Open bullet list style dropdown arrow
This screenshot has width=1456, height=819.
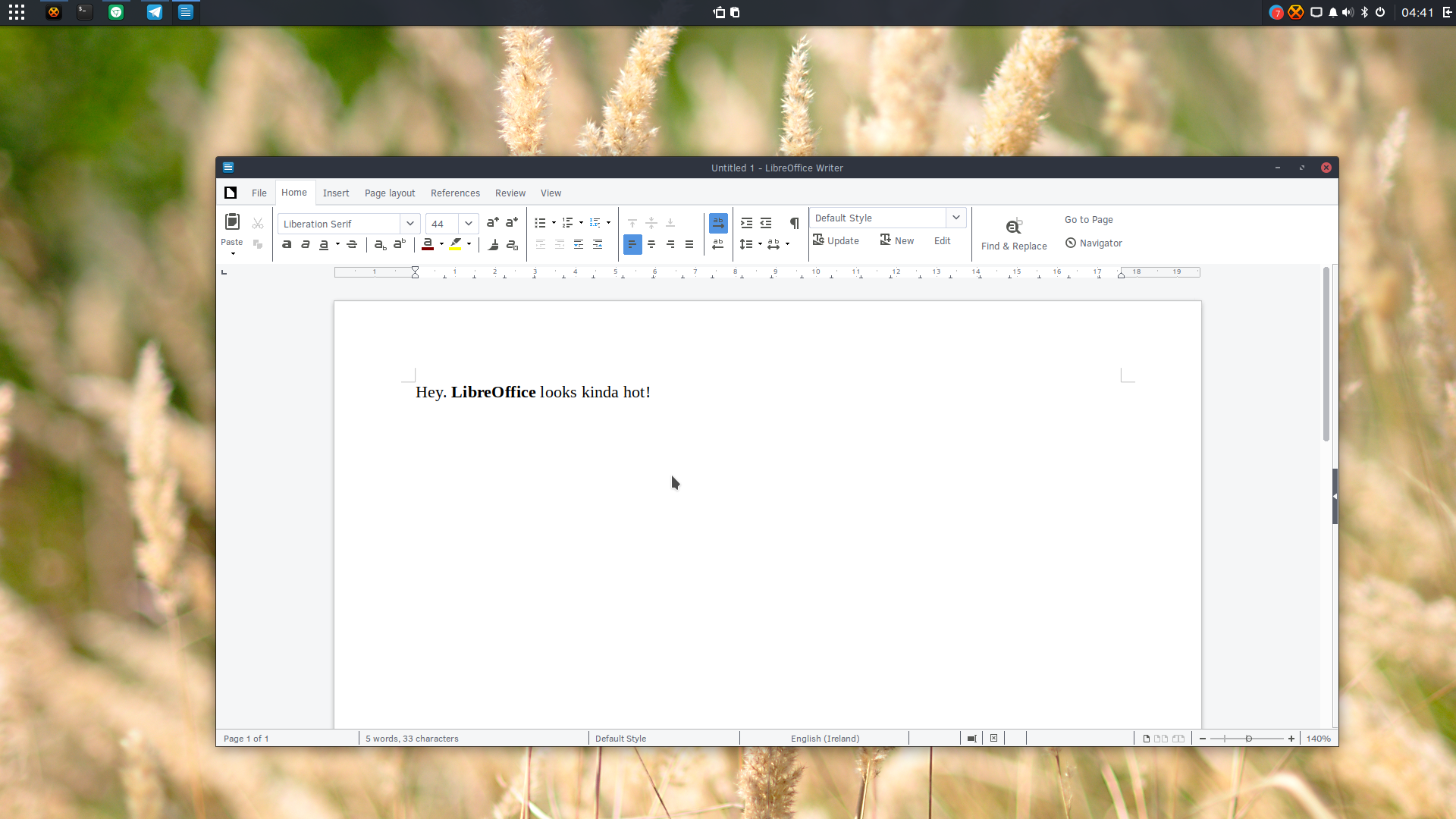554,223
